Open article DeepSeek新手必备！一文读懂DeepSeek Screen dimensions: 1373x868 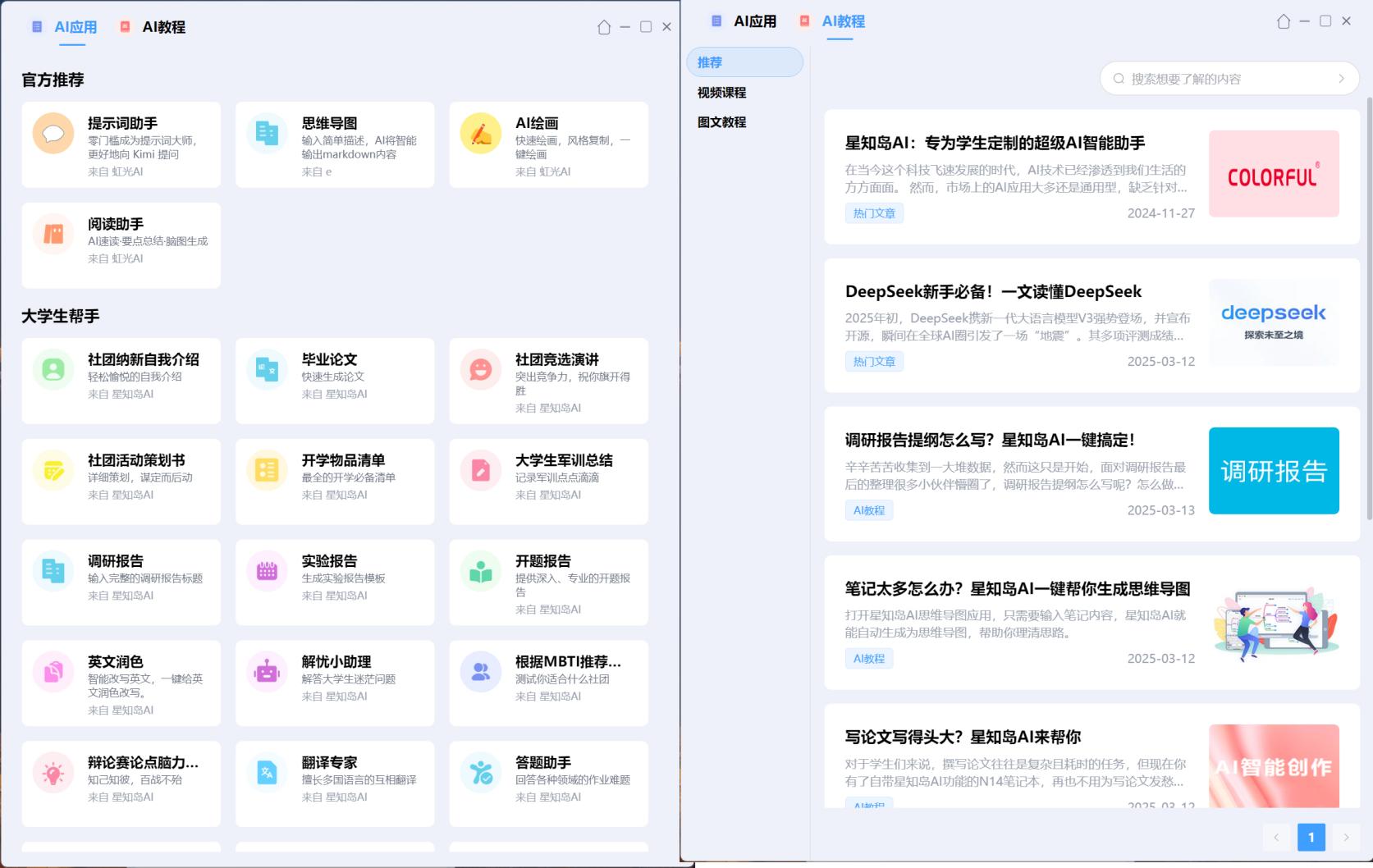tap(993, 291)
